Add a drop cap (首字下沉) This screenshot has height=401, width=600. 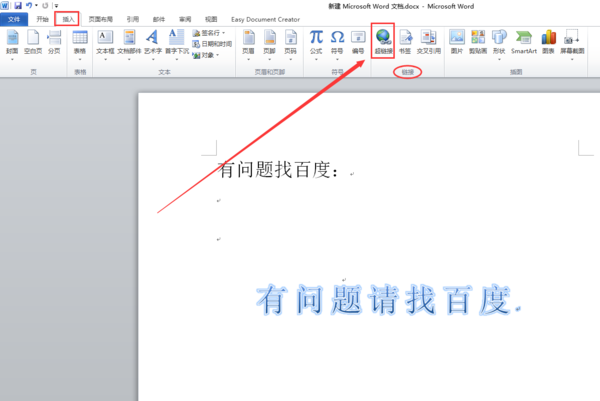pyautogui.click(x=177, y=44)
